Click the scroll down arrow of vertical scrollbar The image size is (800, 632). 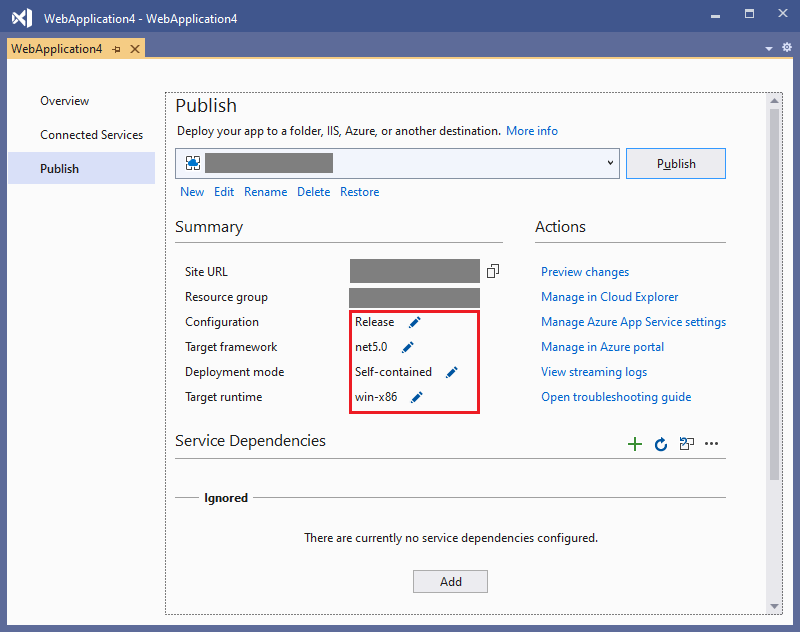[x=774, y=606]
